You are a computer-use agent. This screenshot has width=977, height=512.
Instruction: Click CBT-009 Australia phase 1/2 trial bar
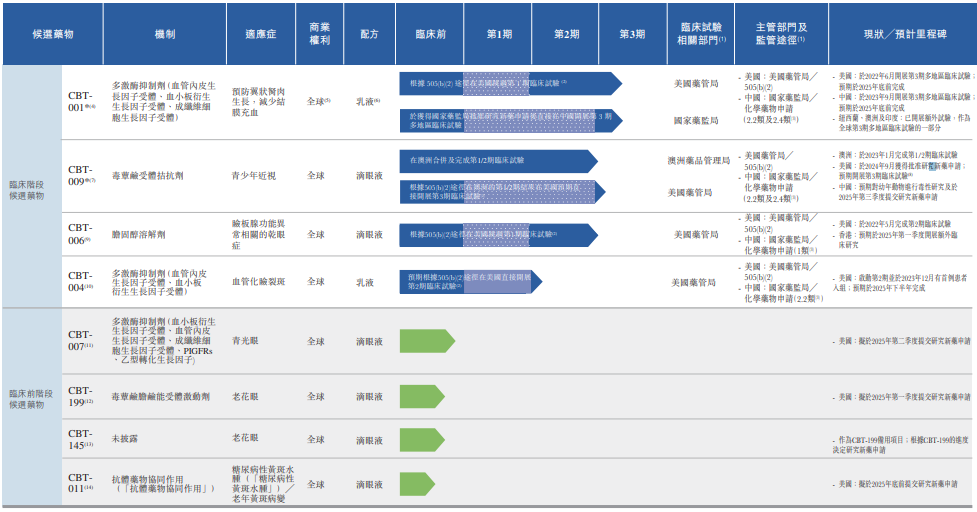[497, 160]
